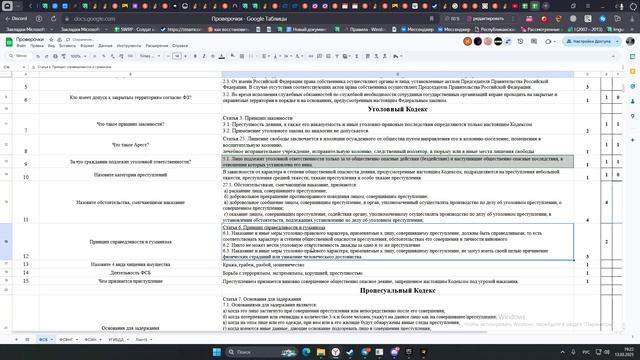Open the Данные menu
This screenshot has width=640, height=360.
[105, 46]
